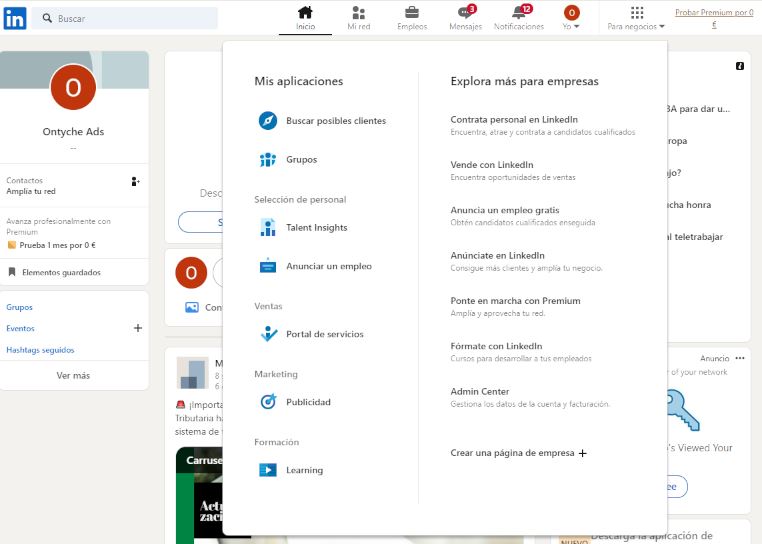Expand Ver más in left sidebar
Viewport: 762px width, 544px height.
(x=73, y=376)
